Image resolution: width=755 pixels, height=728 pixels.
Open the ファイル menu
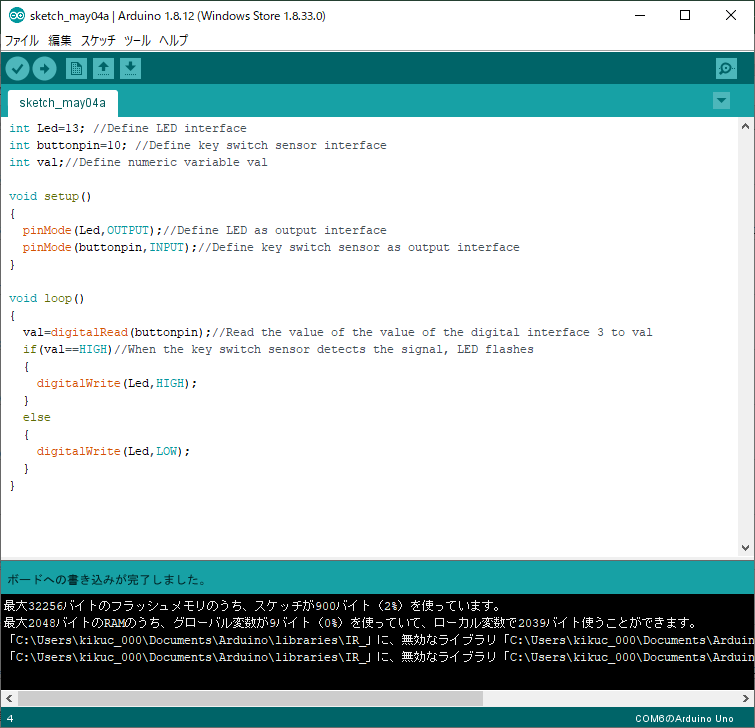click(22, 41)
